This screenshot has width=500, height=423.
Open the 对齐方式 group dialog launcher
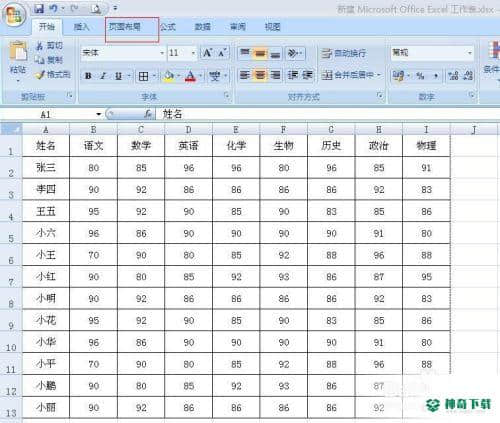pyautogui.click(x=380, y=96)
